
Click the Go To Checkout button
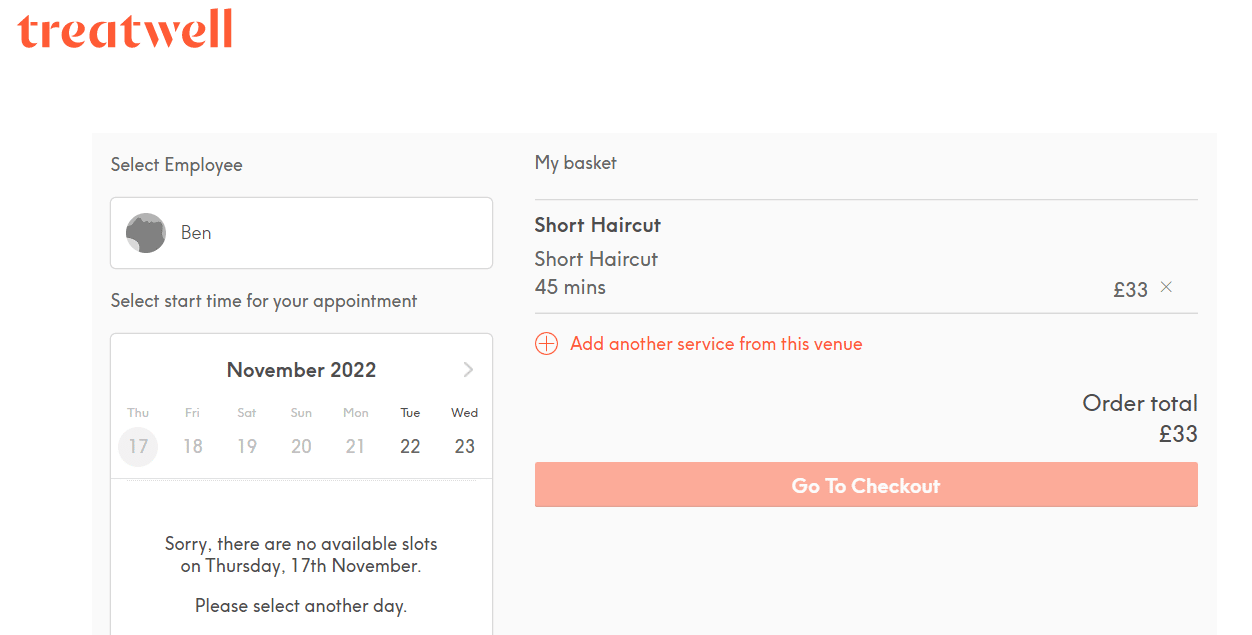coord(866,485)
